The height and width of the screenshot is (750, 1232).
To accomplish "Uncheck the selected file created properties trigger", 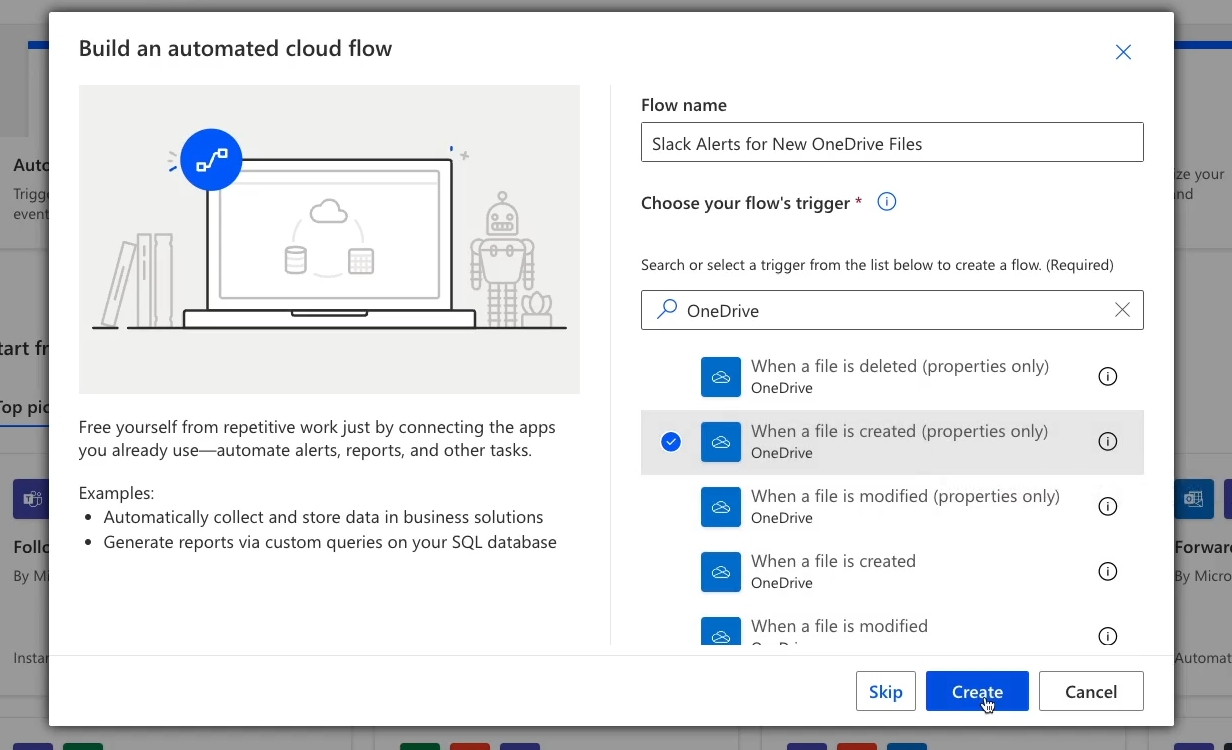I will tap(671, 441).
